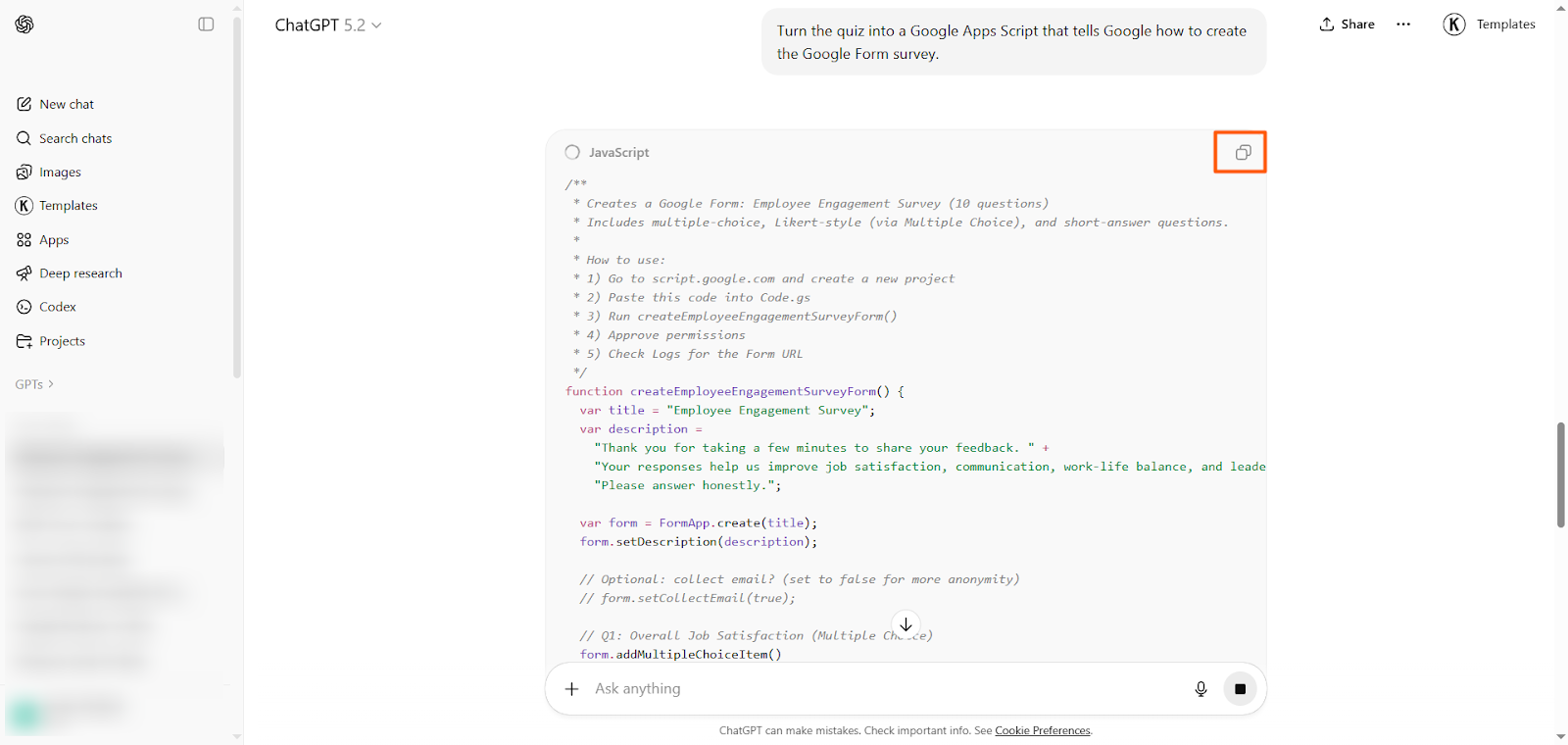Click the K Templates sidebar icon

24,206
